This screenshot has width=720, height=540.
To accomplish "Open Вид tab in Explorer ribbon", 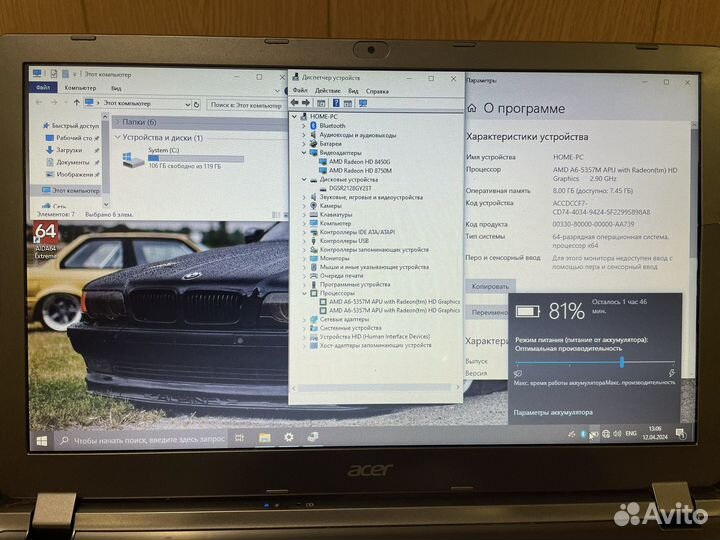I will pos(116,88).
